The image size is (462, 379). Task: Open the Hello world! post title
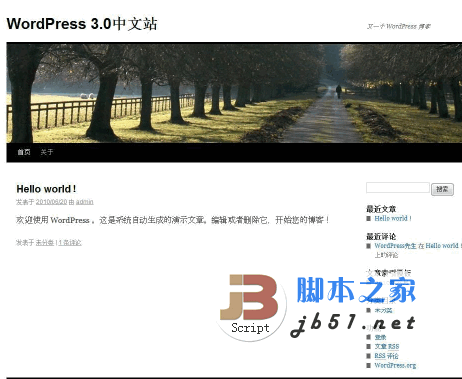[x=46, y=189]
